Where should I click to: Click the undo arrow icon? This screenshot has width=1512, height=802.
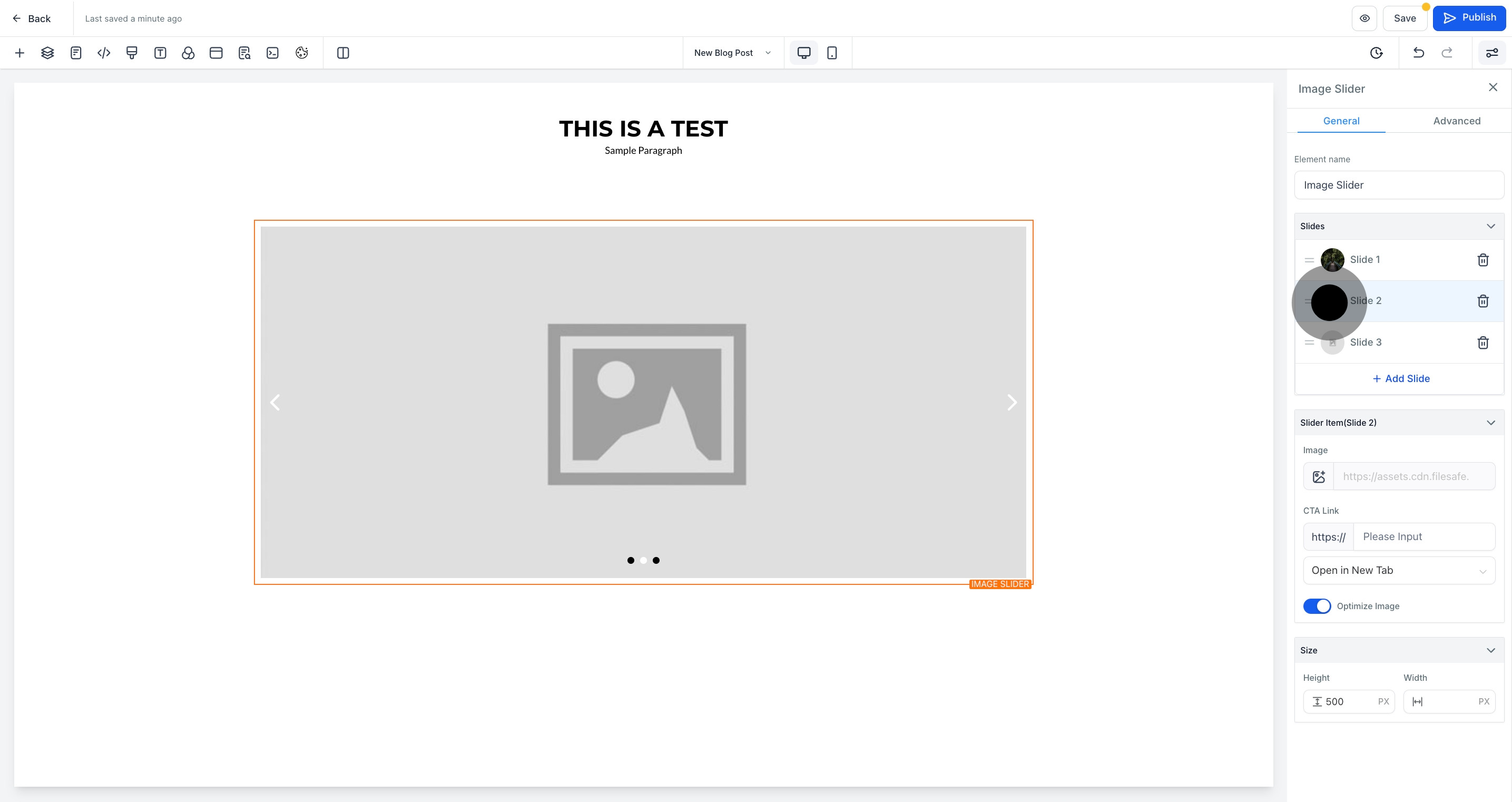click(x=1418, y=53)
